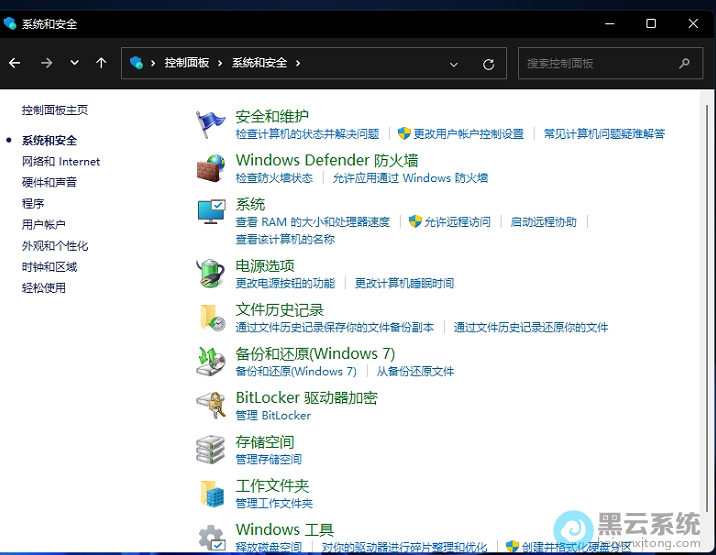Screen dimensions: 716x555
Task: Select 硬件和声音 in the sidebar
Action: point(49,182)
